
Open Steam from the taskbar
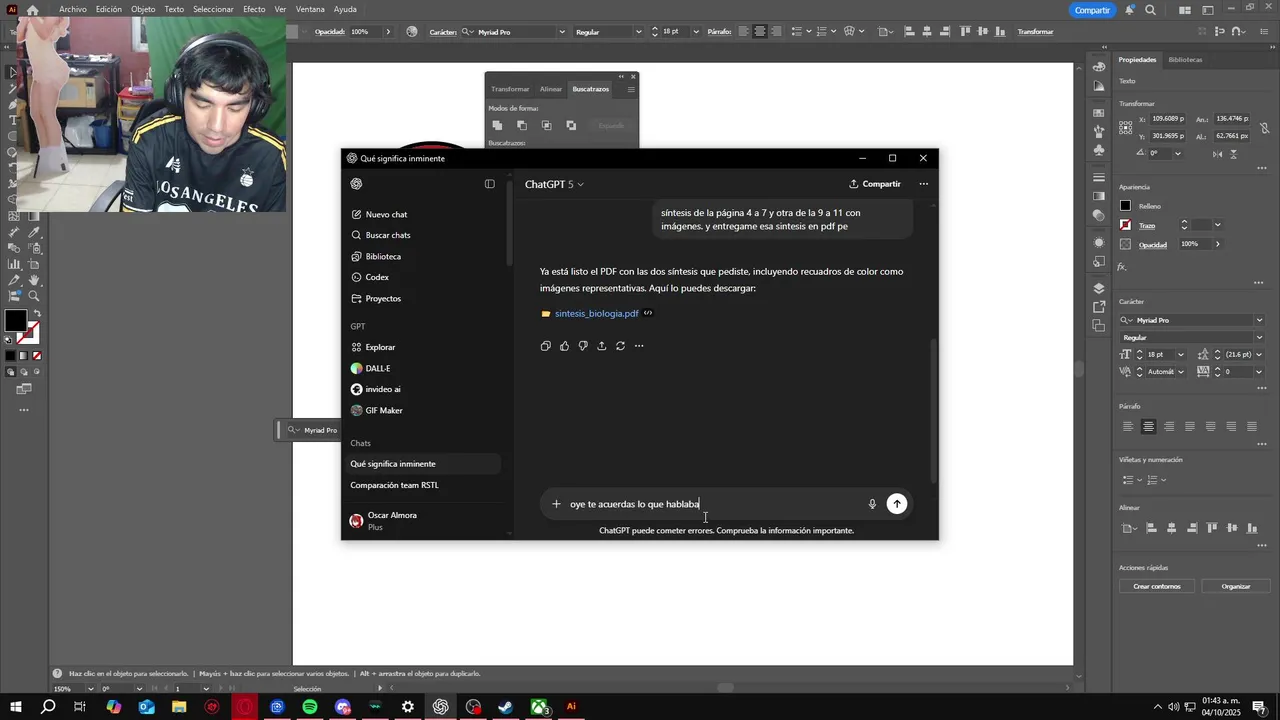pyautogui.click(x=506, y=707)
